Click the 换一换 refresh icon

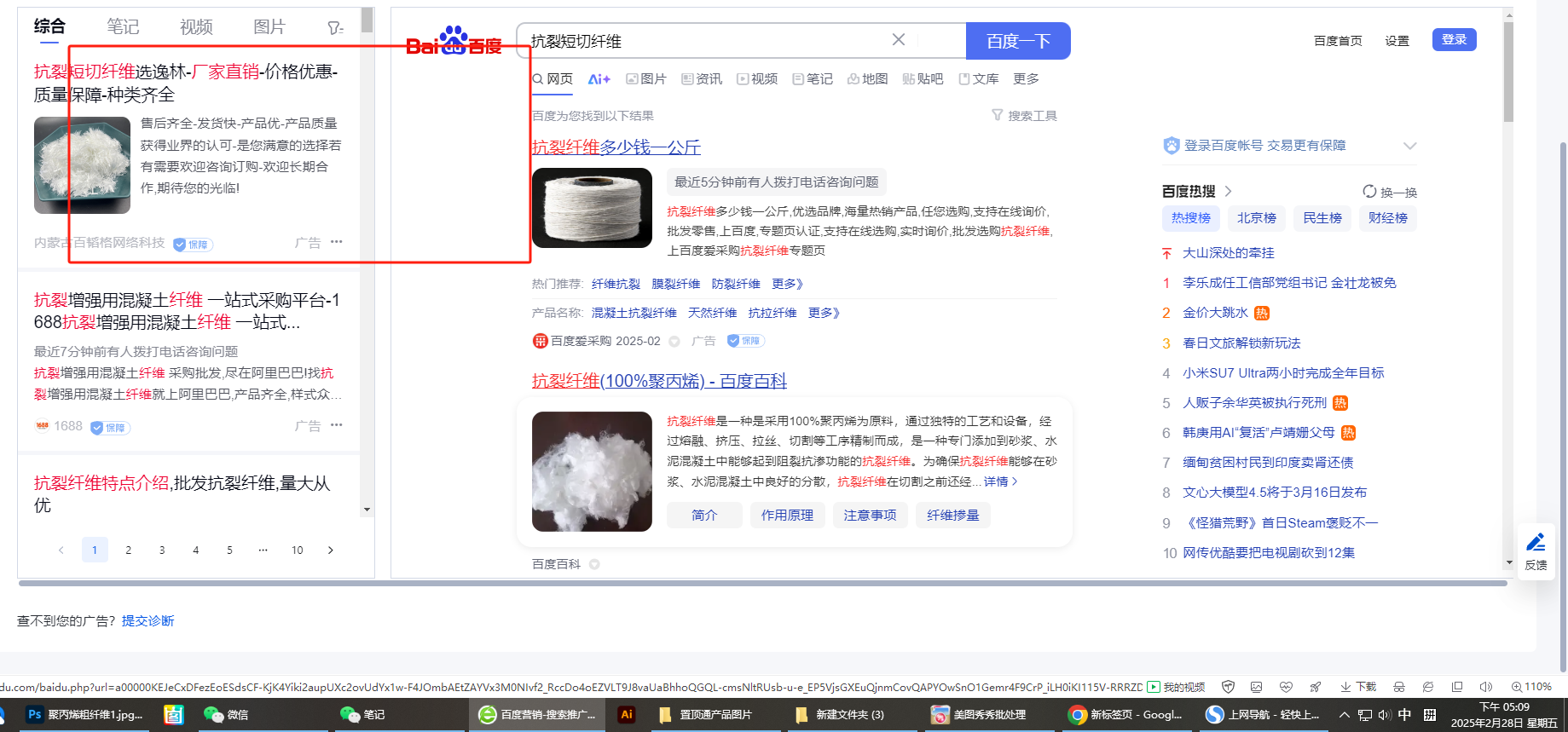point(1369,192)
